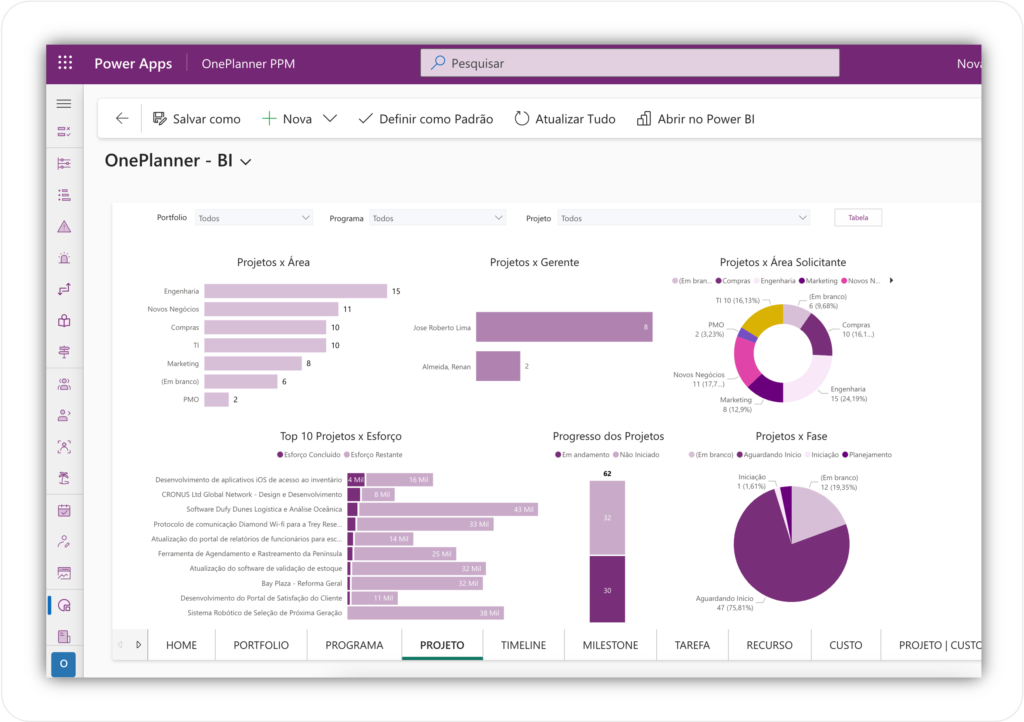Open the open-book lessons icon in sidebar
The height and width of the screenshot is (722, 1024).
pos(64,321)
